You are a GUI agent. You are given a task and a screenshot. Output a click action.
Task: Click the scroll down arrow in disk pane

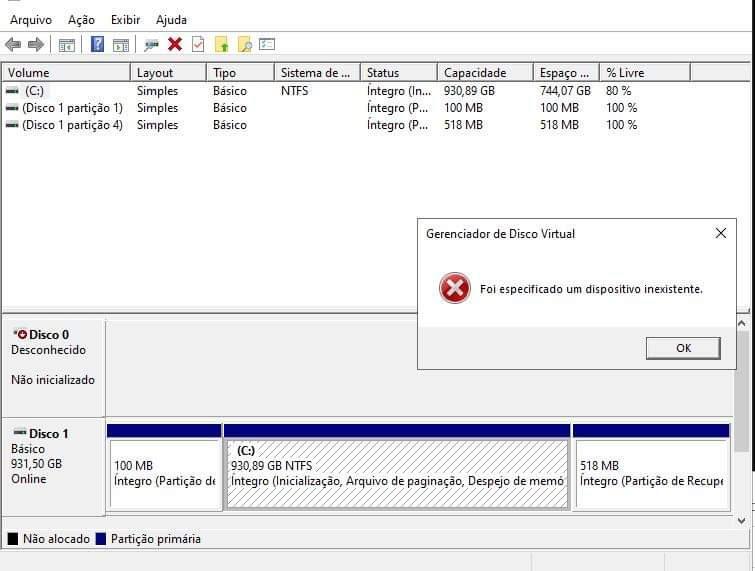pyautogui.click(x=742, y=520)
